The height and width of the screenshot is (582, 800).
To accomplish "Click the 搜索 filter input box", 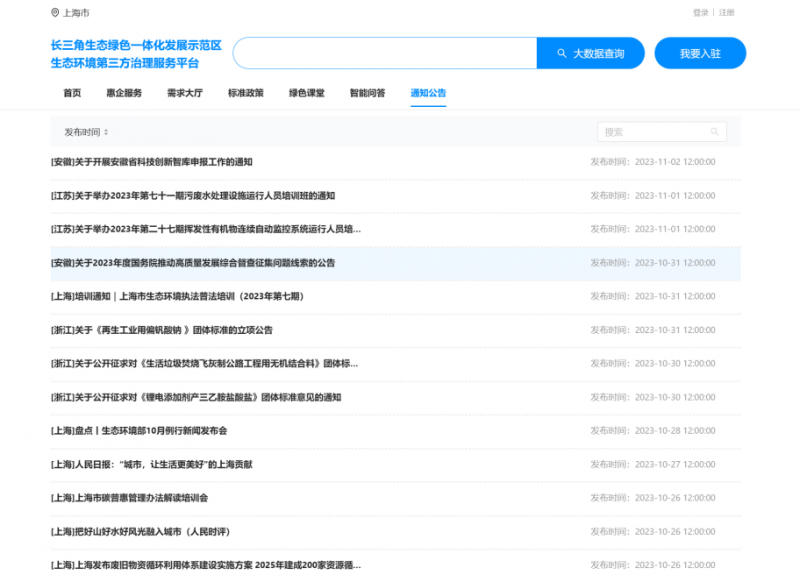I will 652,132.
